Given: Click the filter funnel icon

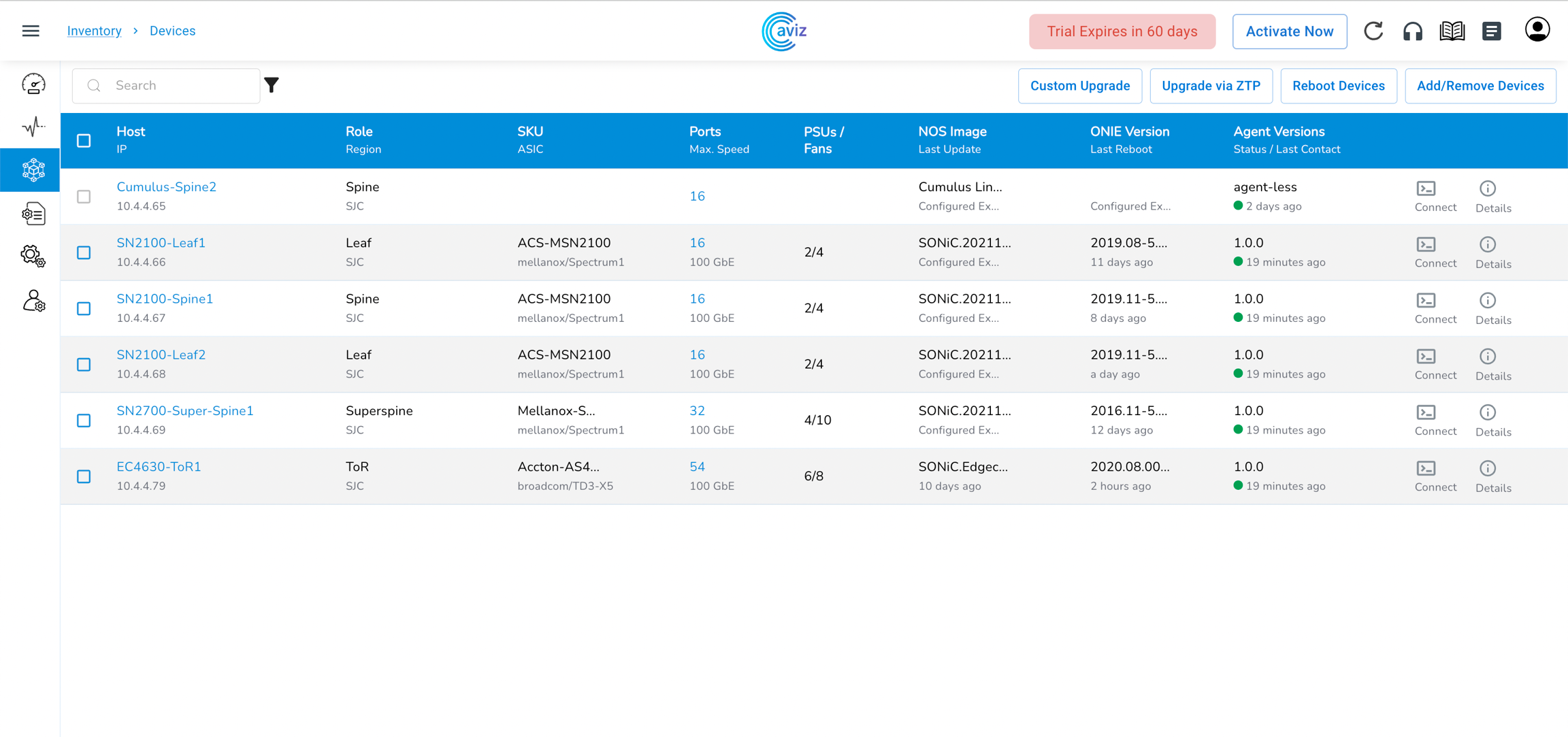Looking at the screenshot, I should [272, 85].
